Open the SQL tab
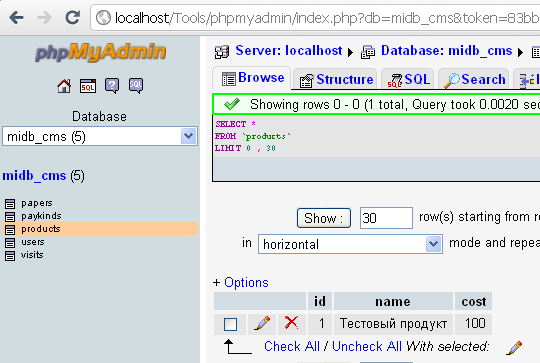The width and height of the screenshot is (540, 363). tap(409, 80)
